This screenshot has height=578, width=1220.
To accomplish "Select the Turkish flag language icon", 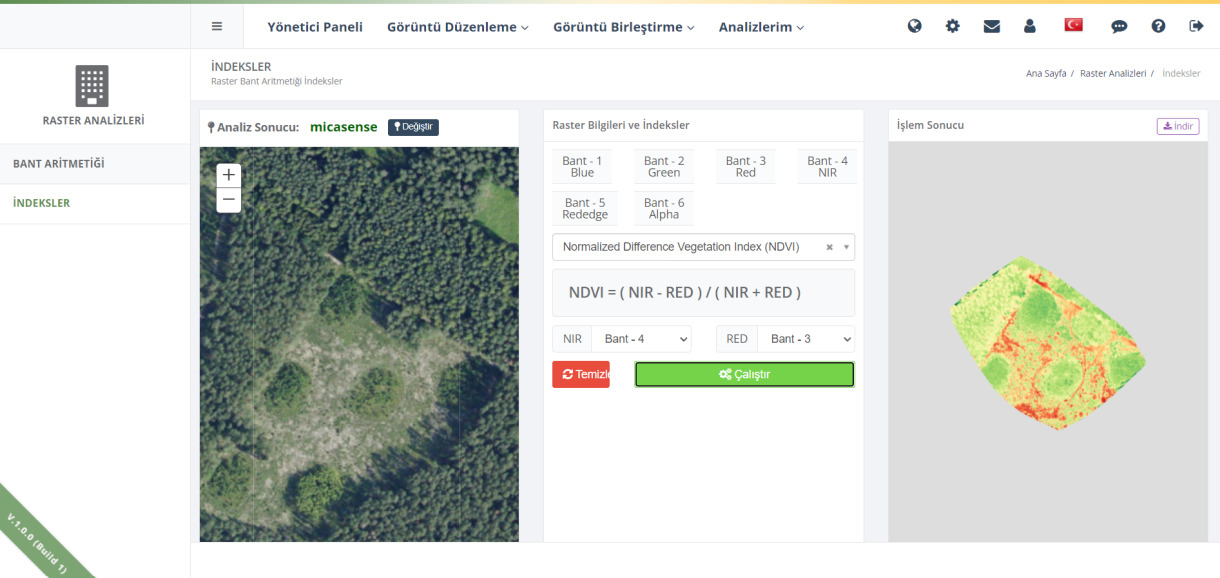I will coord(1073,25).
